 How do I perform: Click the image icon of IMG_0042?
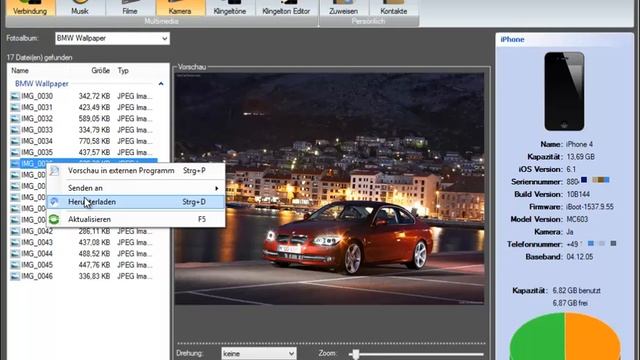[x=15, y=231]
